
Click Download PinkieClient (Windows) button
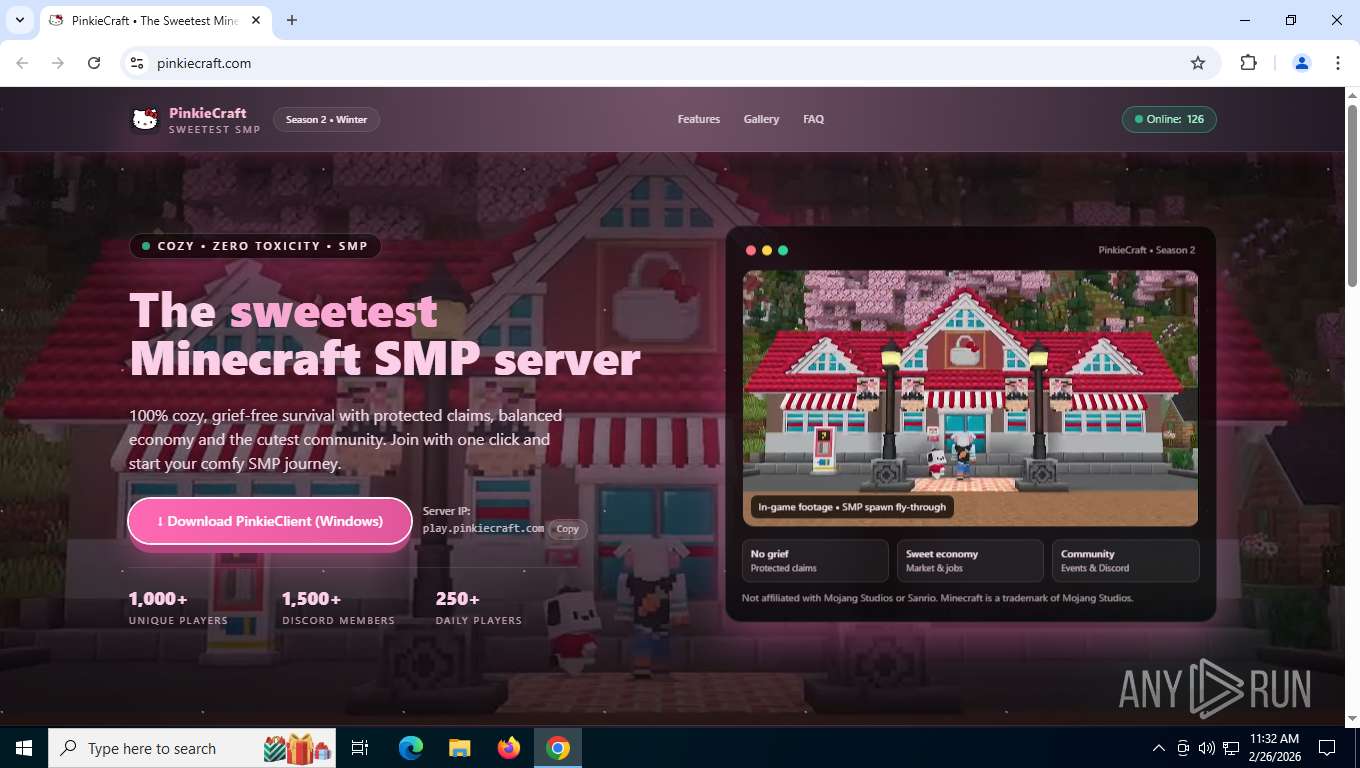click(270, 522)
